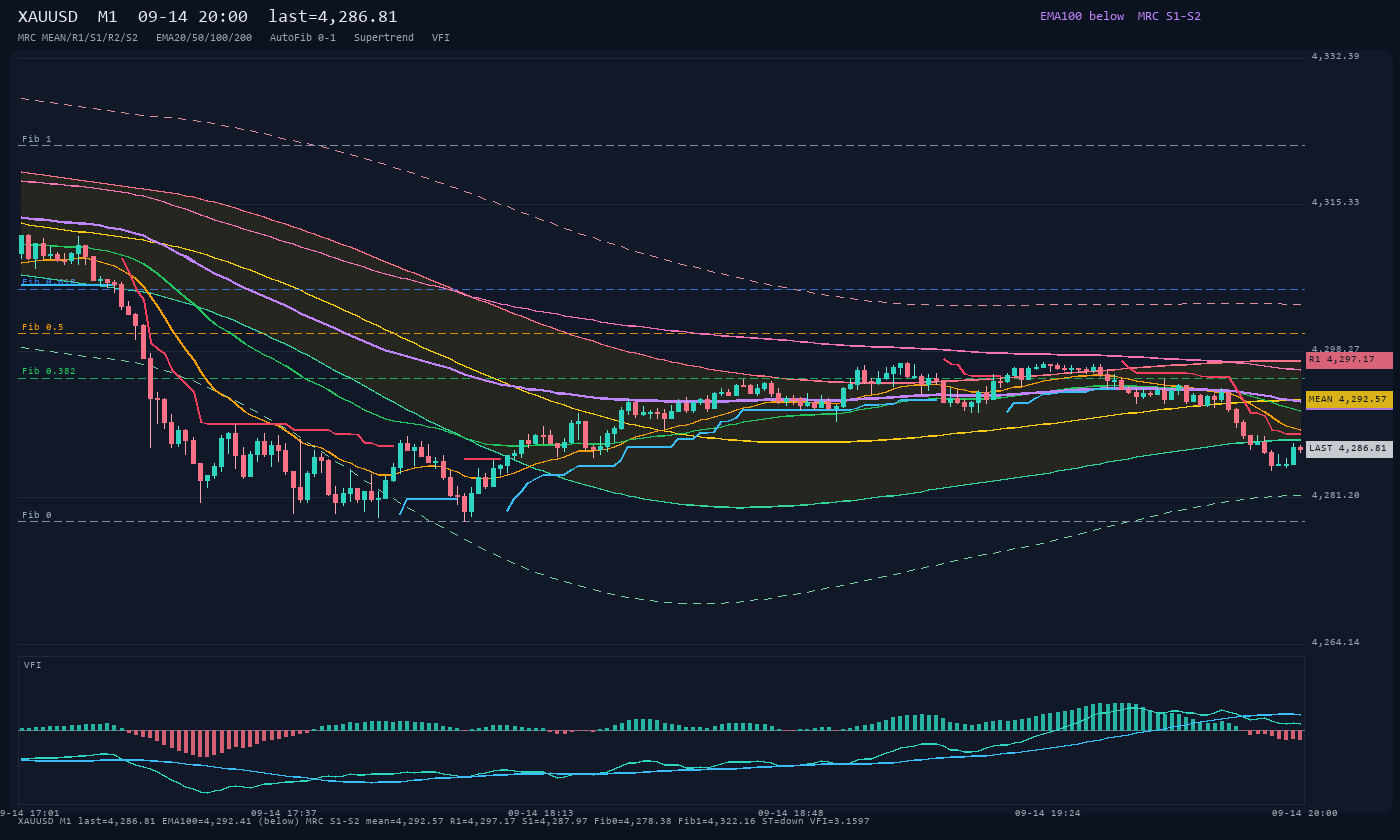1400x840 pixels.
Task: Click the 4,264.14 price axis label
Action: pyautogui.click(x=1335, y=642)
